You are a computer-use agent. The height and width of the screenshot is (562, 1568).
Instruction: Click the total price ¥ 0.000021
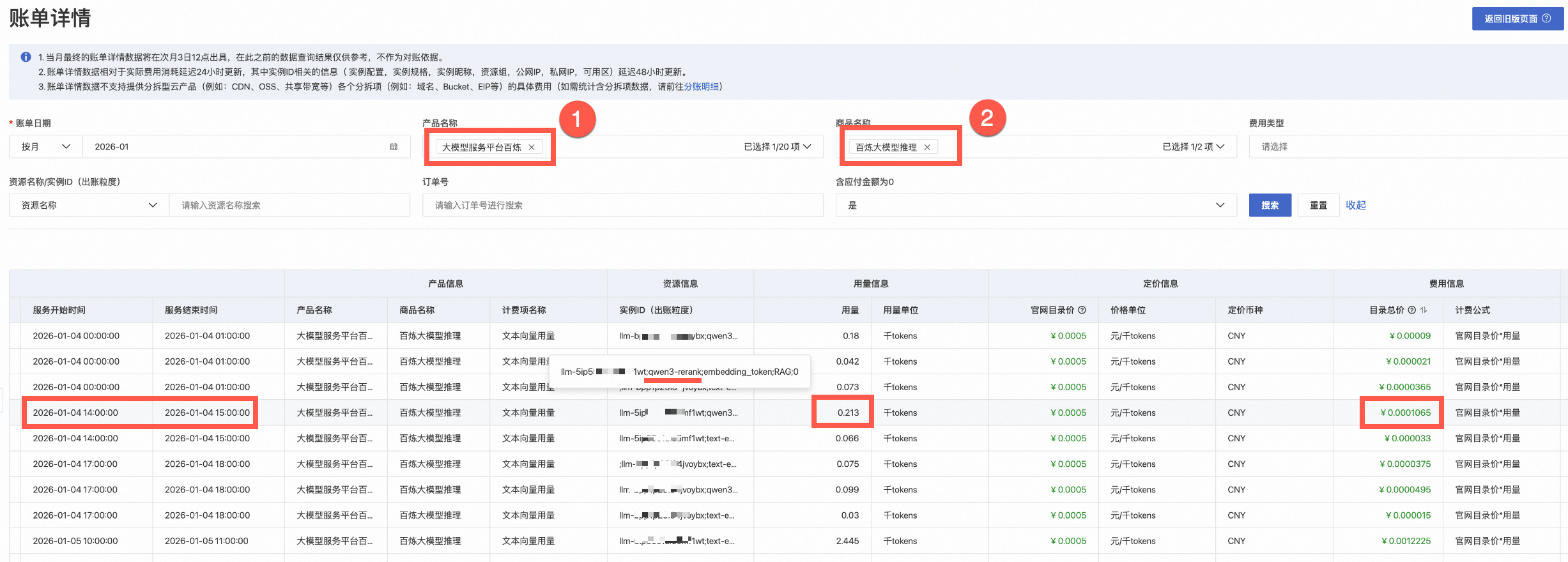(1408, 361)
